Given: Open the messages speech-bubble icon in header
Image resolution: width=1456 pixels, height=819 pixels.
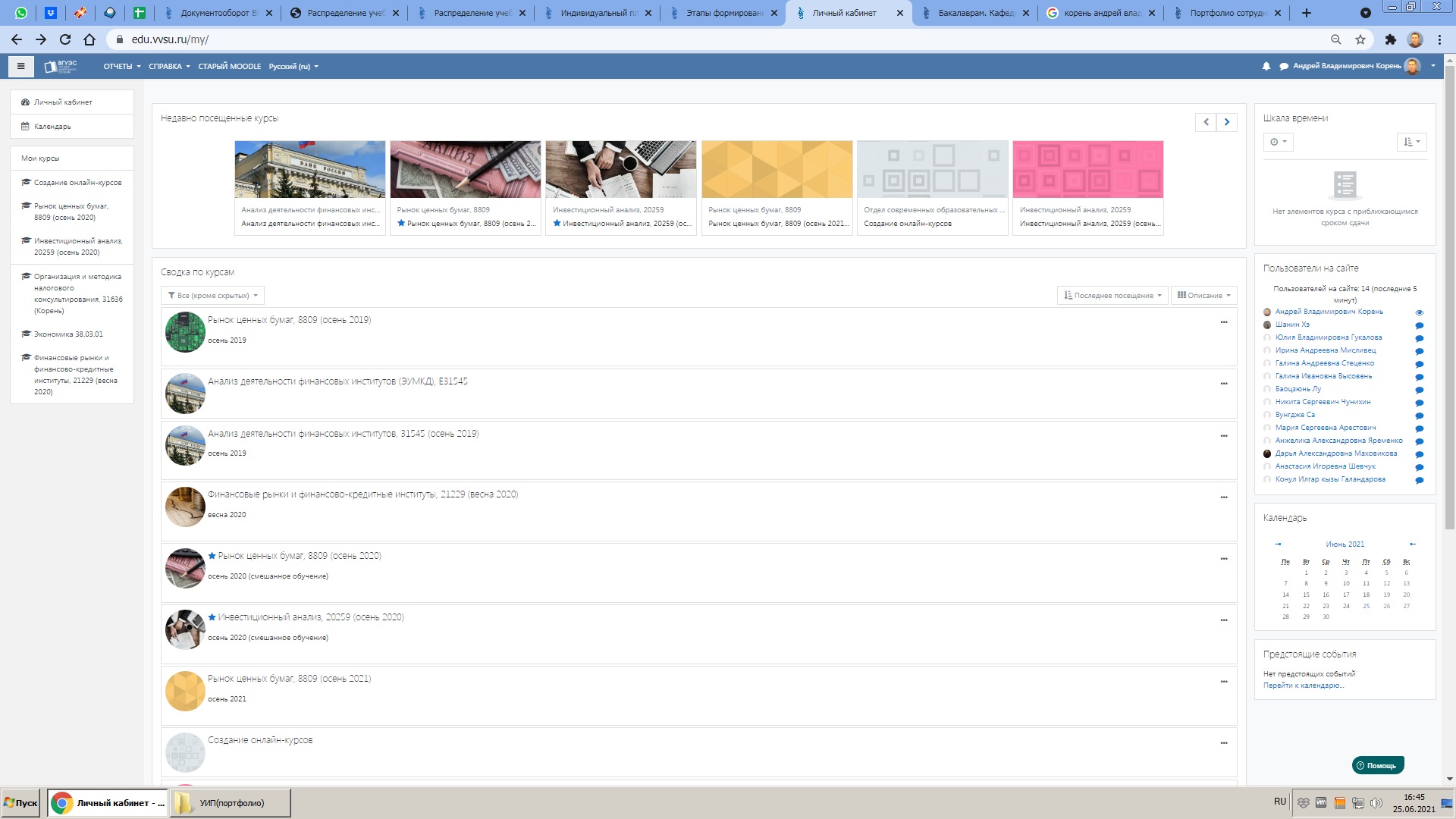Looking at the screenshot, I should pos(1284,66).
